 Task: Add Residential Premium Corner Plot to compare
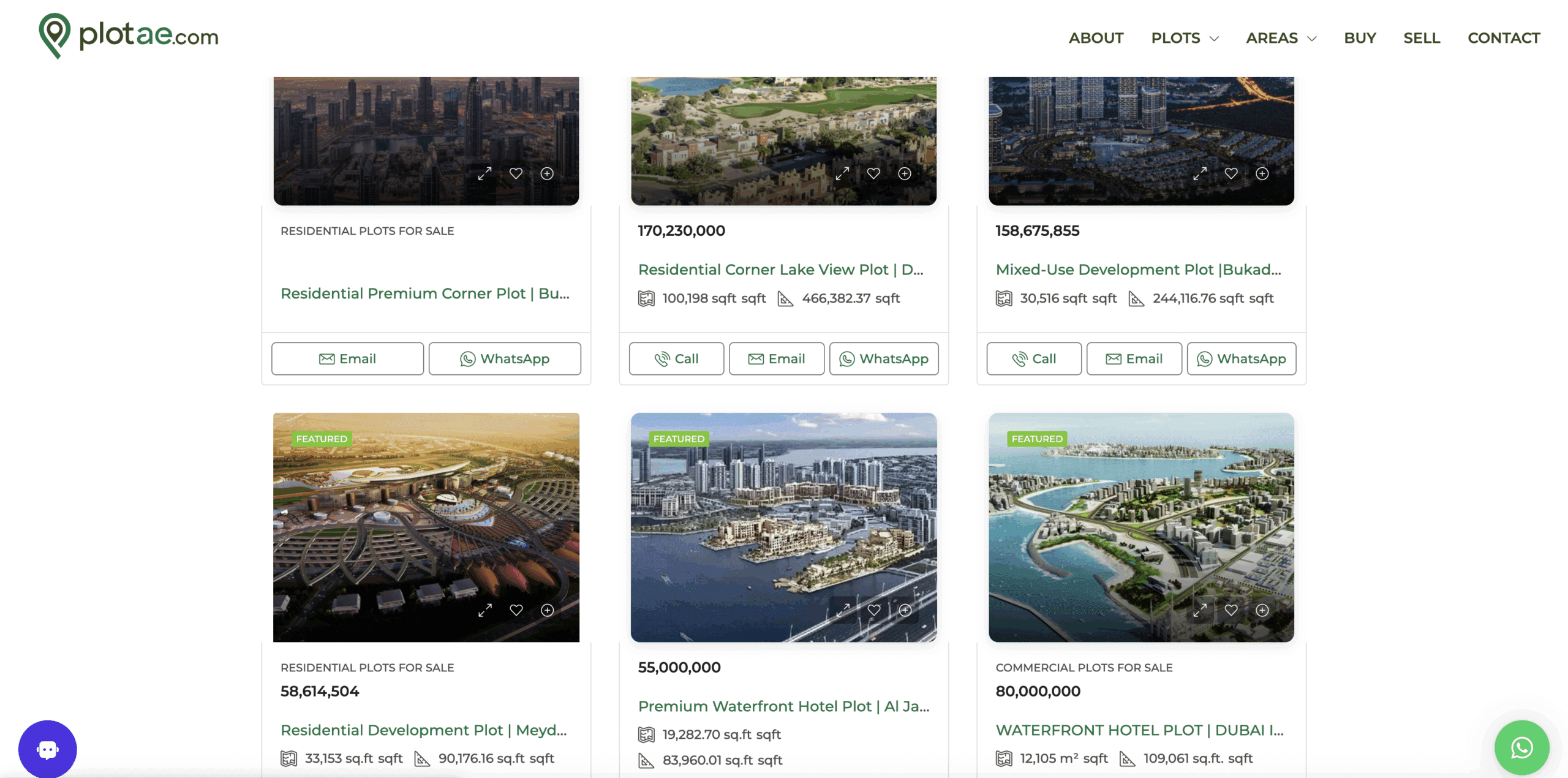pos(547,173)
